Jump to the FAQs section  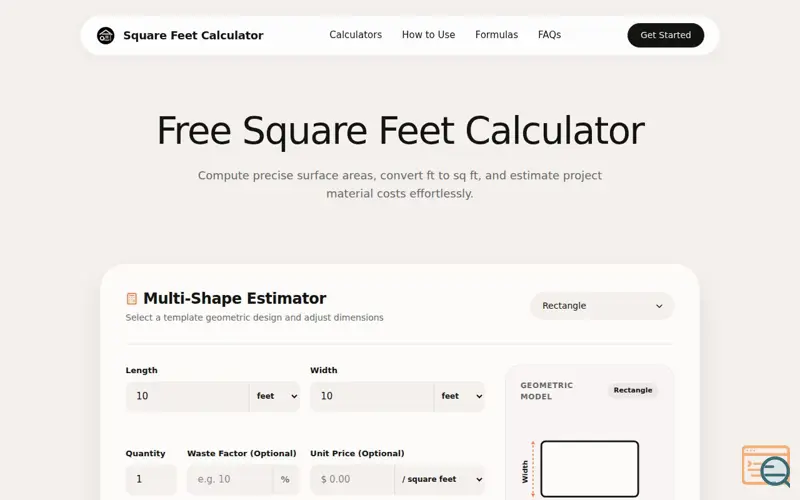click(549, 35)
